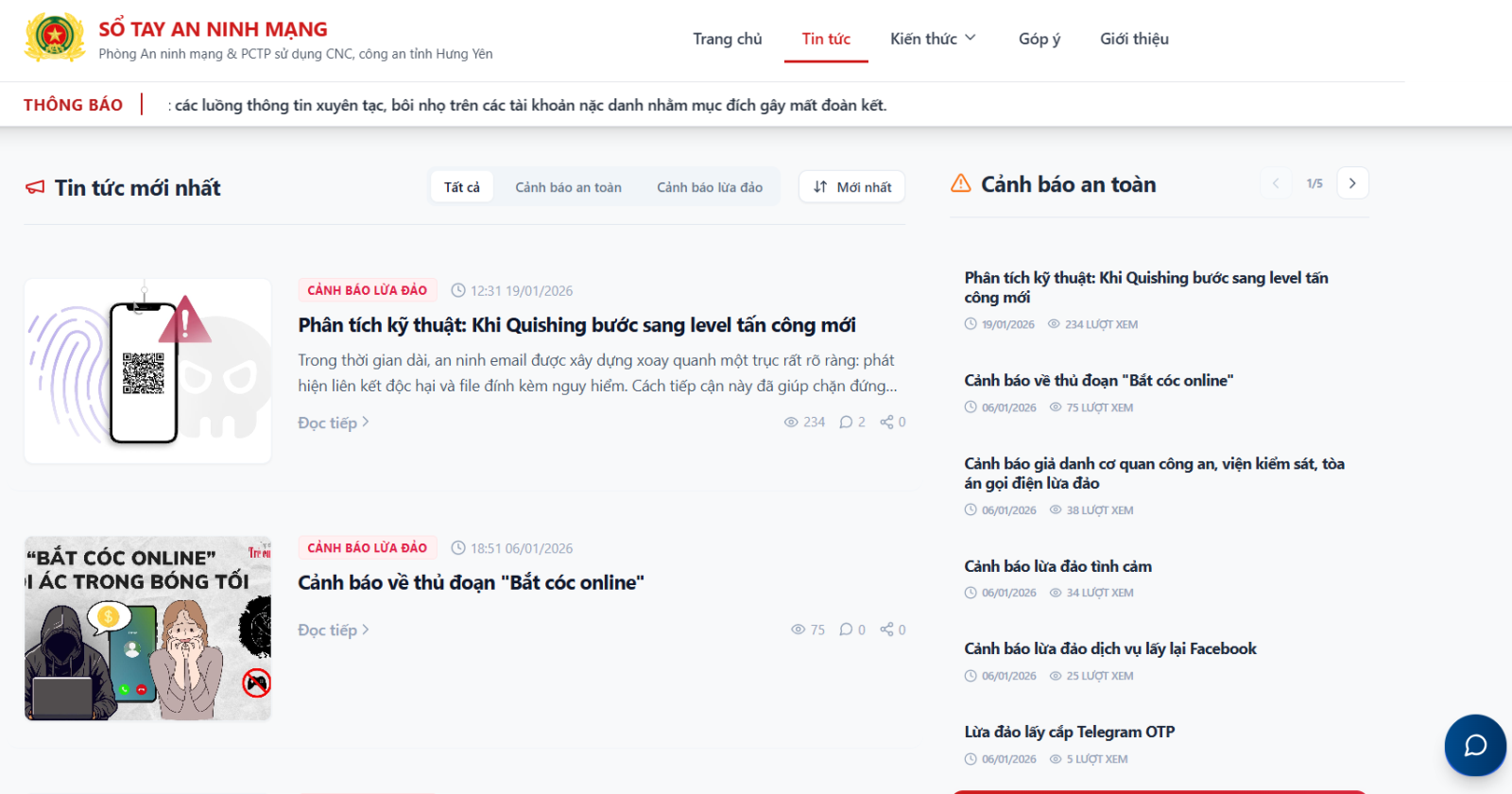Open sidebar link Lừa đảo lấy cắp Telegram OTP
This screenshot has width=1512, height=794.
(x=1069, y=732)
